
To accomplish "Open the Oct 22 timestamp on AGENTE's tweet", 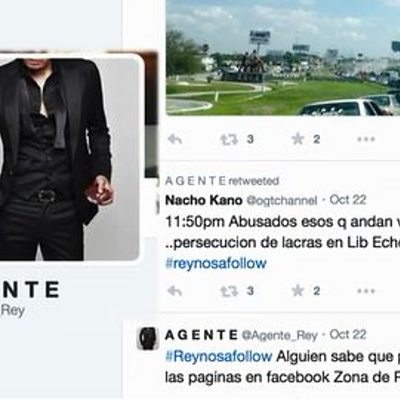I will [348, 334].
